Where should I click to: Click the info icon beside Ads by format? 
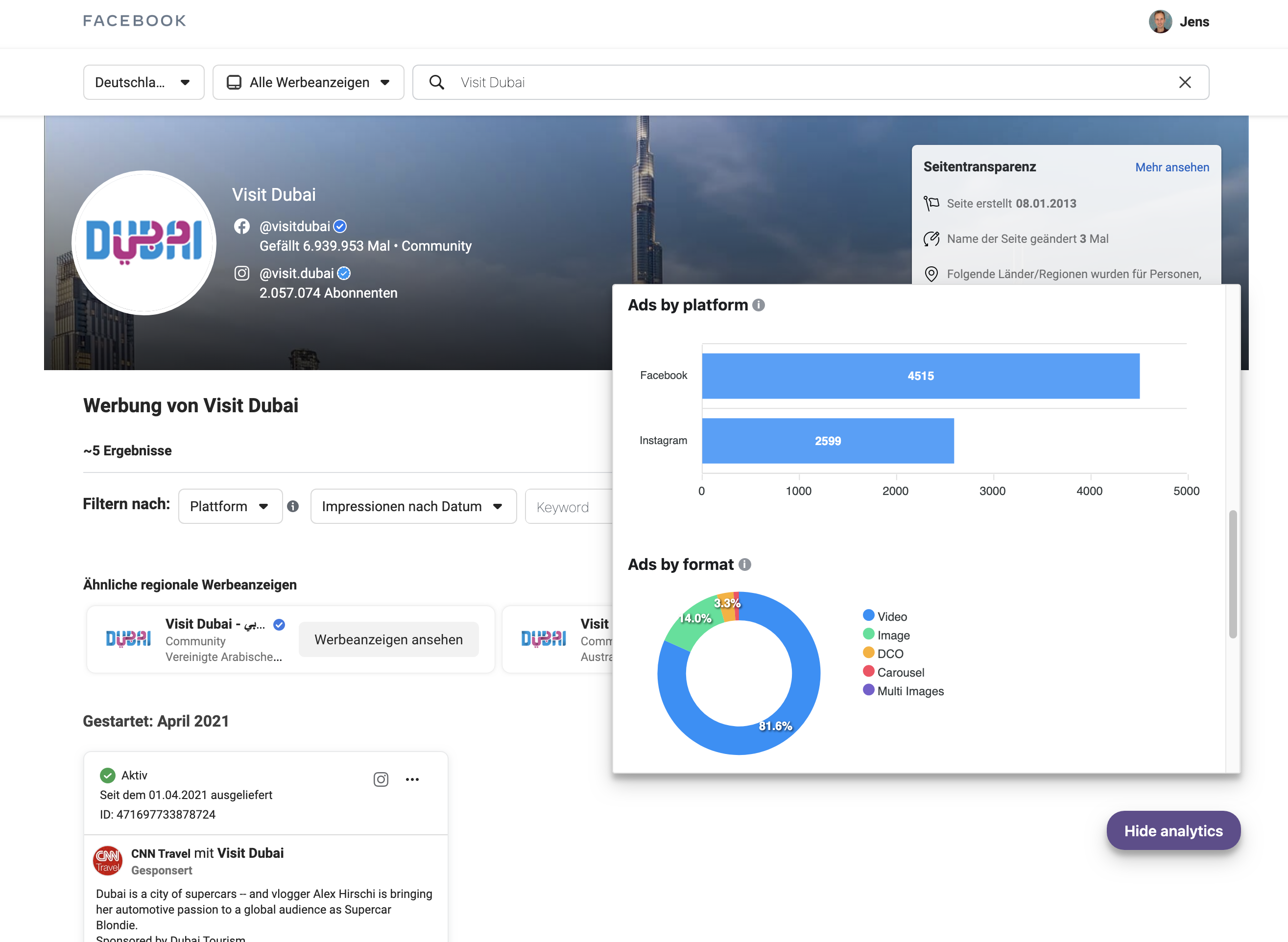pos(744,565)
